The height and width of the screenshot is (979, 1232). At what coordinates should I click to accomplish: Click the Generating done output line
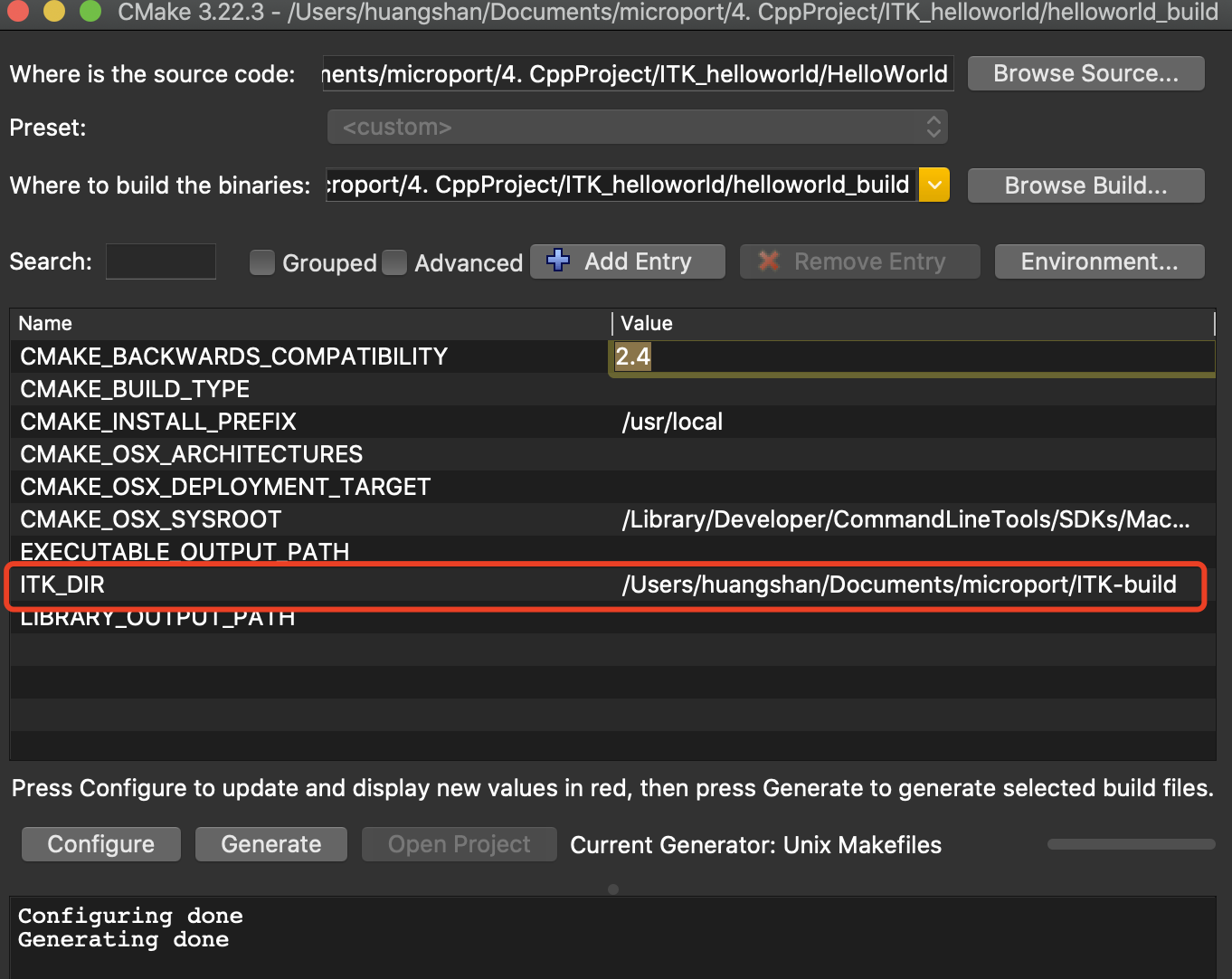[x=123, y=939]
